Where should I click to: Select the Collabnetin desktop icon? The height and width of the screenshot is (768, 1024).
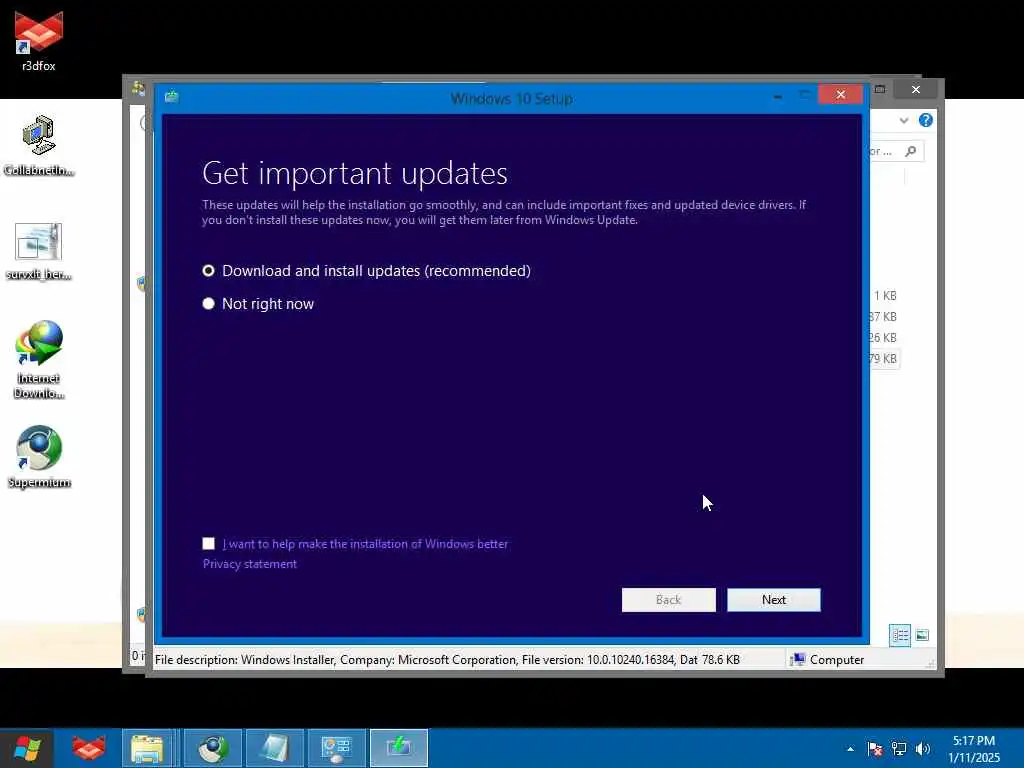(39, 146)
